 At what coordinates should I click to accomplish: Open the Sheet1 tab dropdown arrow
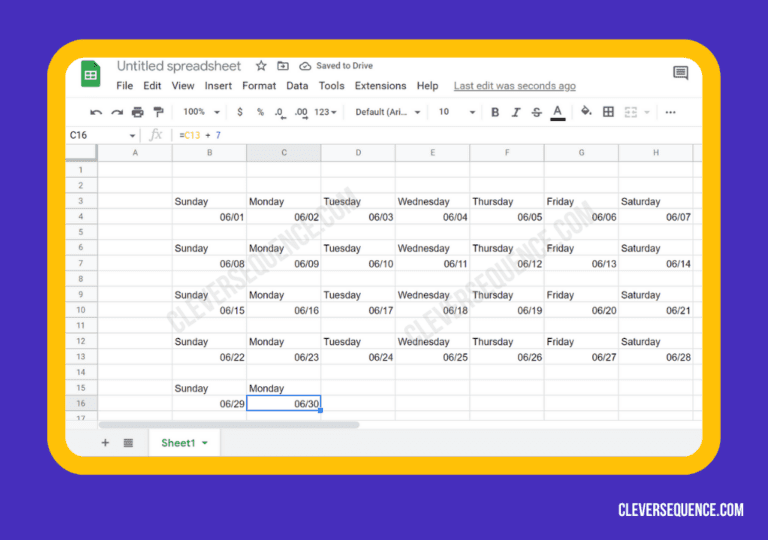[x=205, y=443]
